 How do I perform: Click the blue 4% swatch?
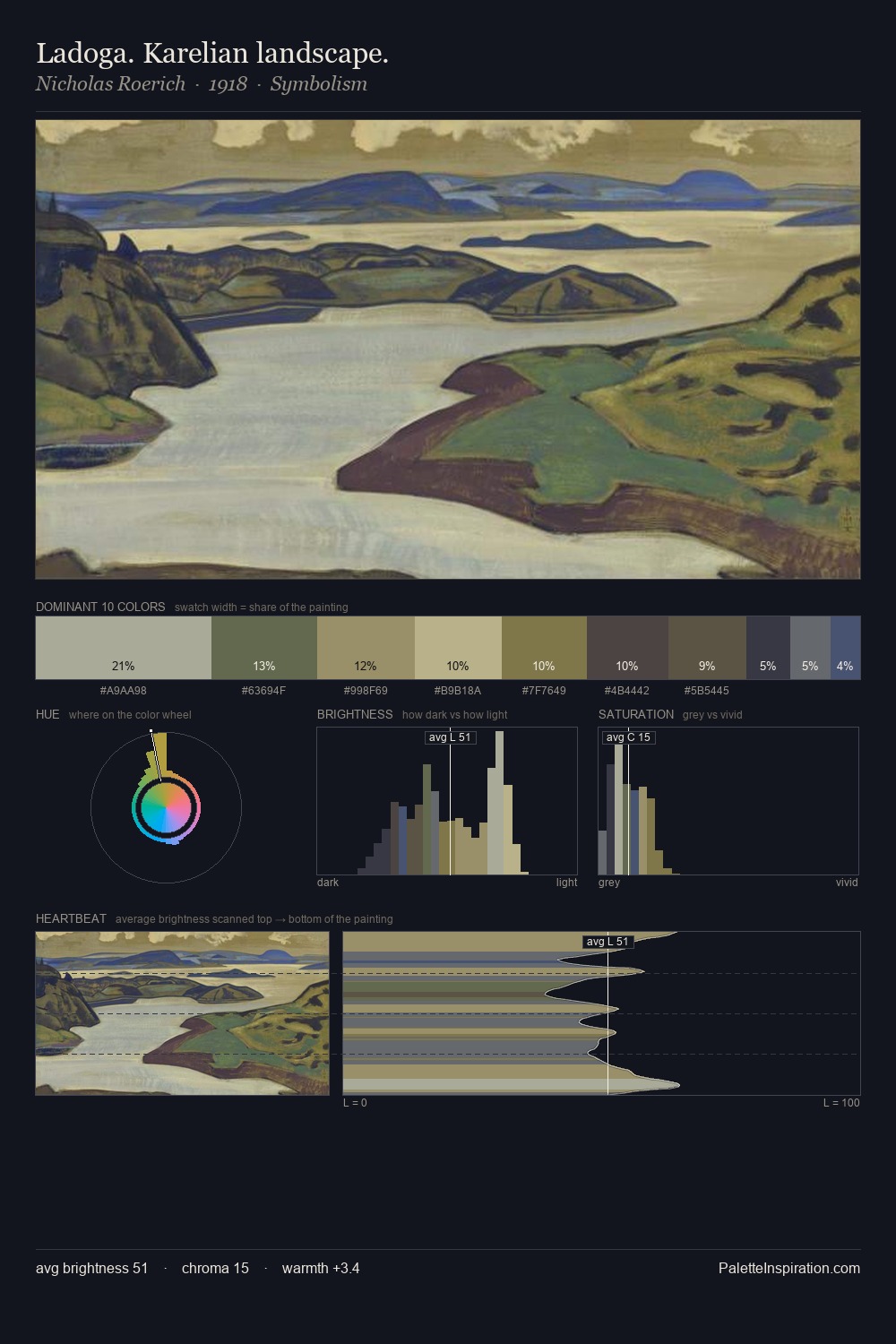[x=845, y=648]
